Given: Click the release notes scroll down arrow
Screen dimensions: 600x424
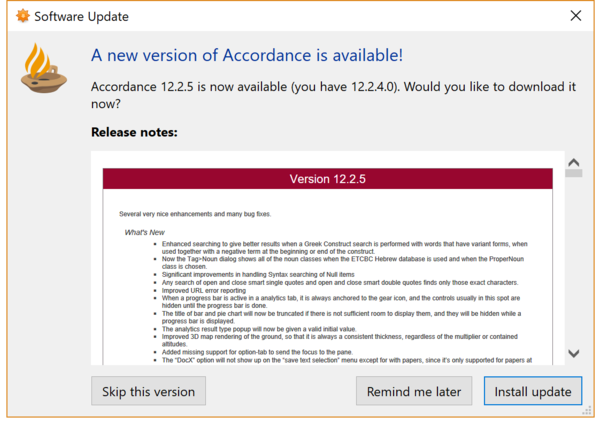Looking at the screenshot, I should coord(573,353).
